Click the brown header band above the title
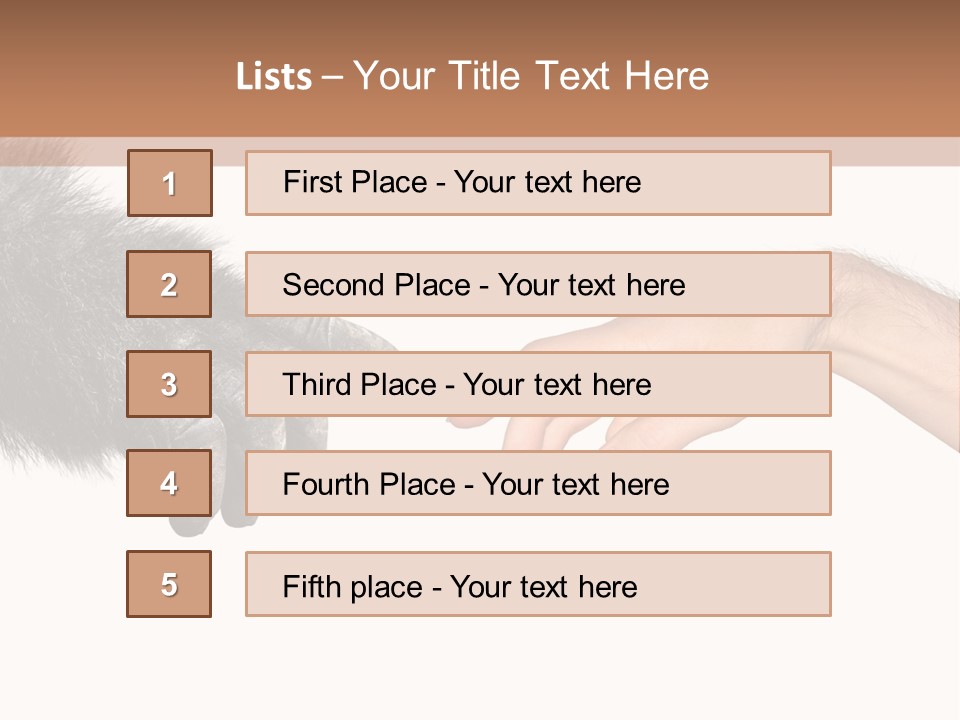This screenshot has width=960, height=720. (x=480, y=22)
